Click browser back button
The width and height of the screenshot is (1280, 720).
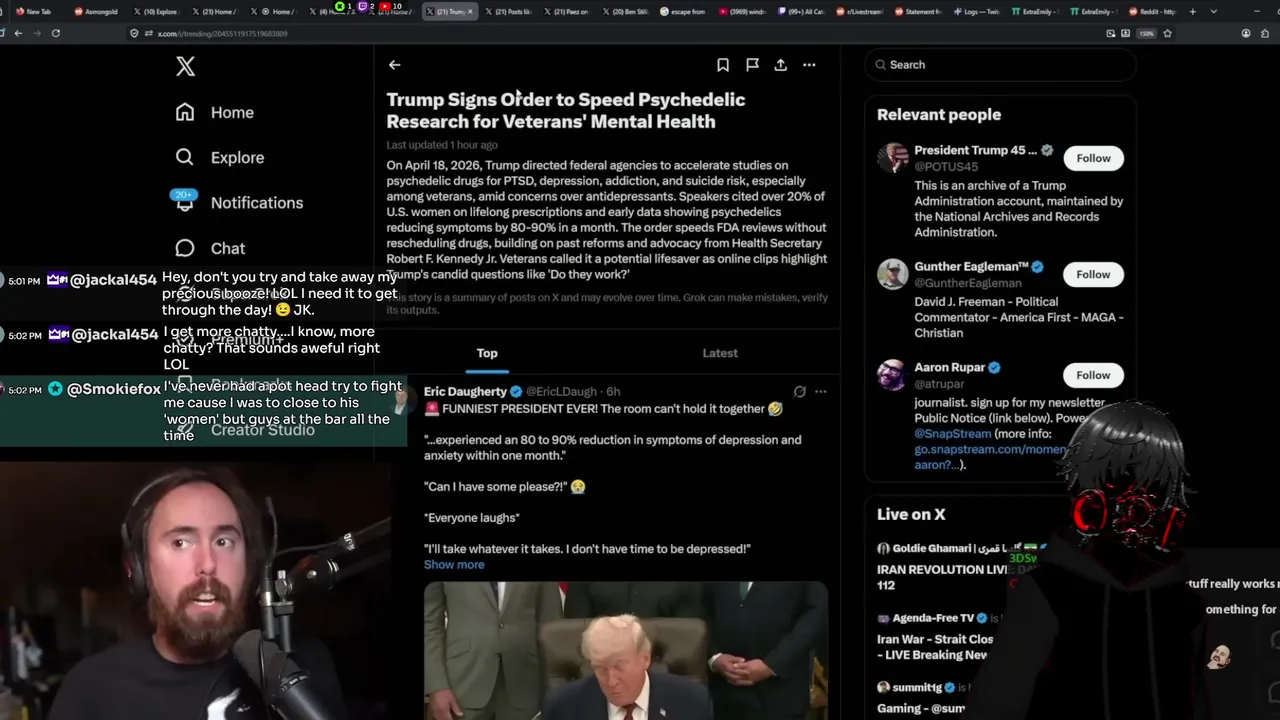coord(17,33)
